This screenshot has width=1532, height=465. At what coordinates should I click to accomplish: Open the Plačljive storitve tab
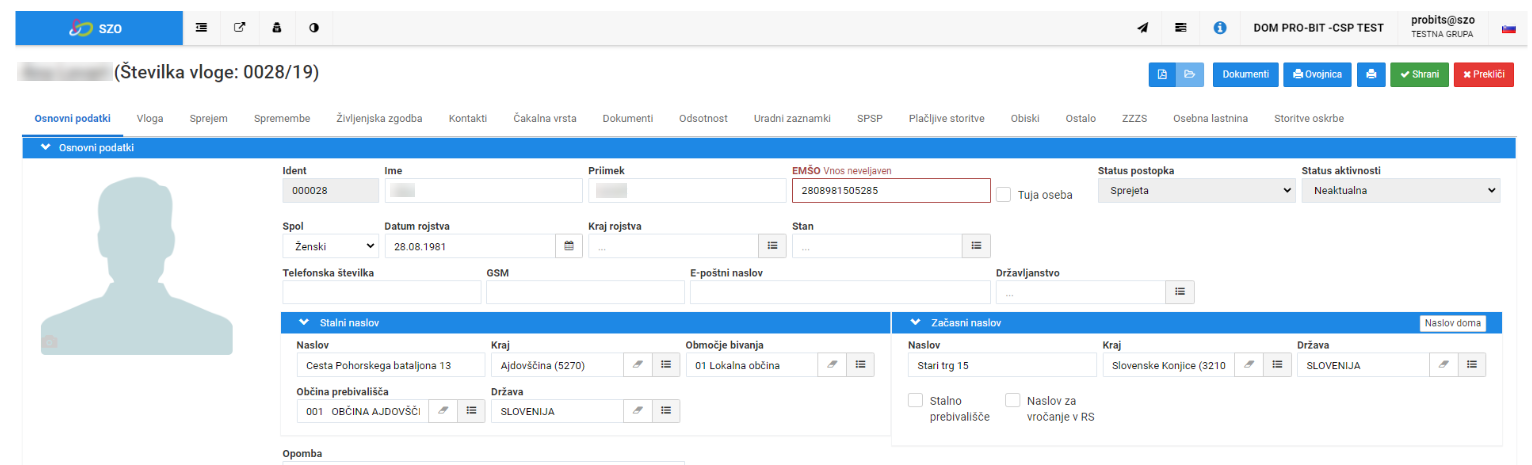tap(946, 118)
